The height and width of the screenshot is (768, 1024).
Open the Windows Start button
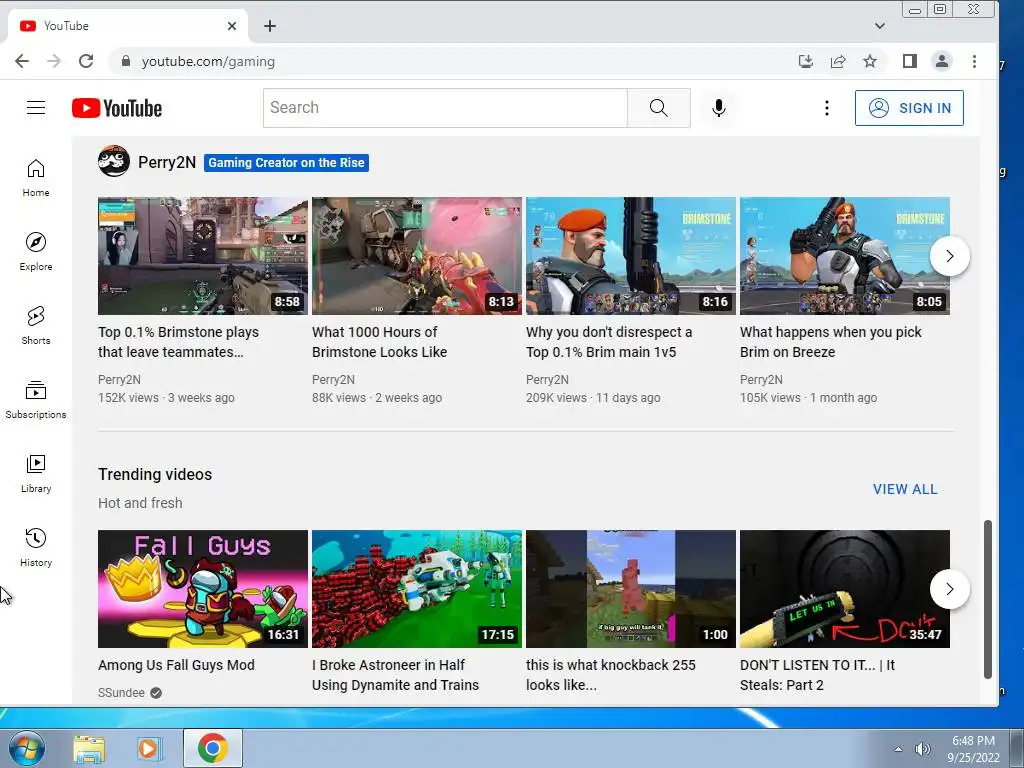(x=26, y=748)
